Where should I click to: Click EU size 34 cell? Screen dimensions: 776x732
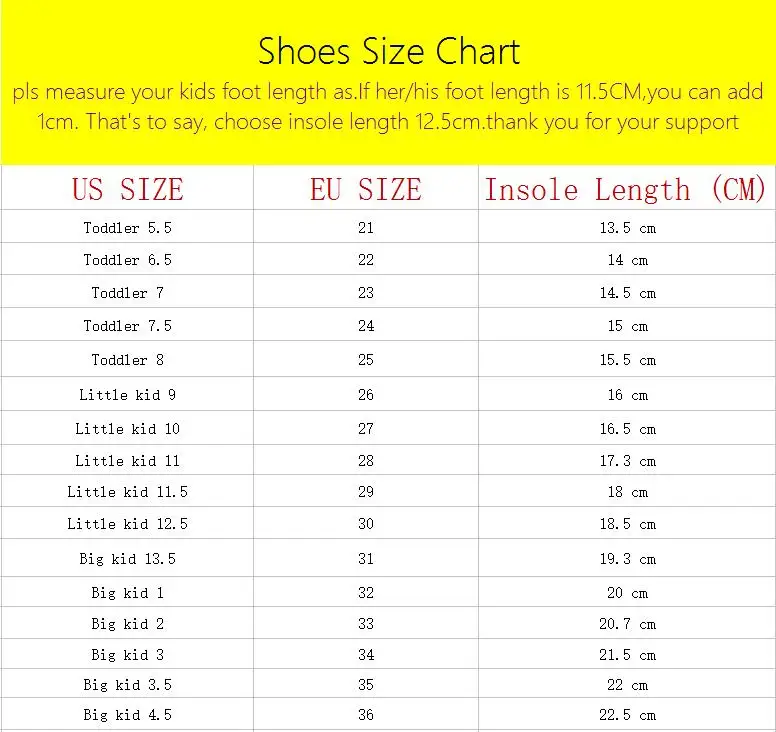366,655
